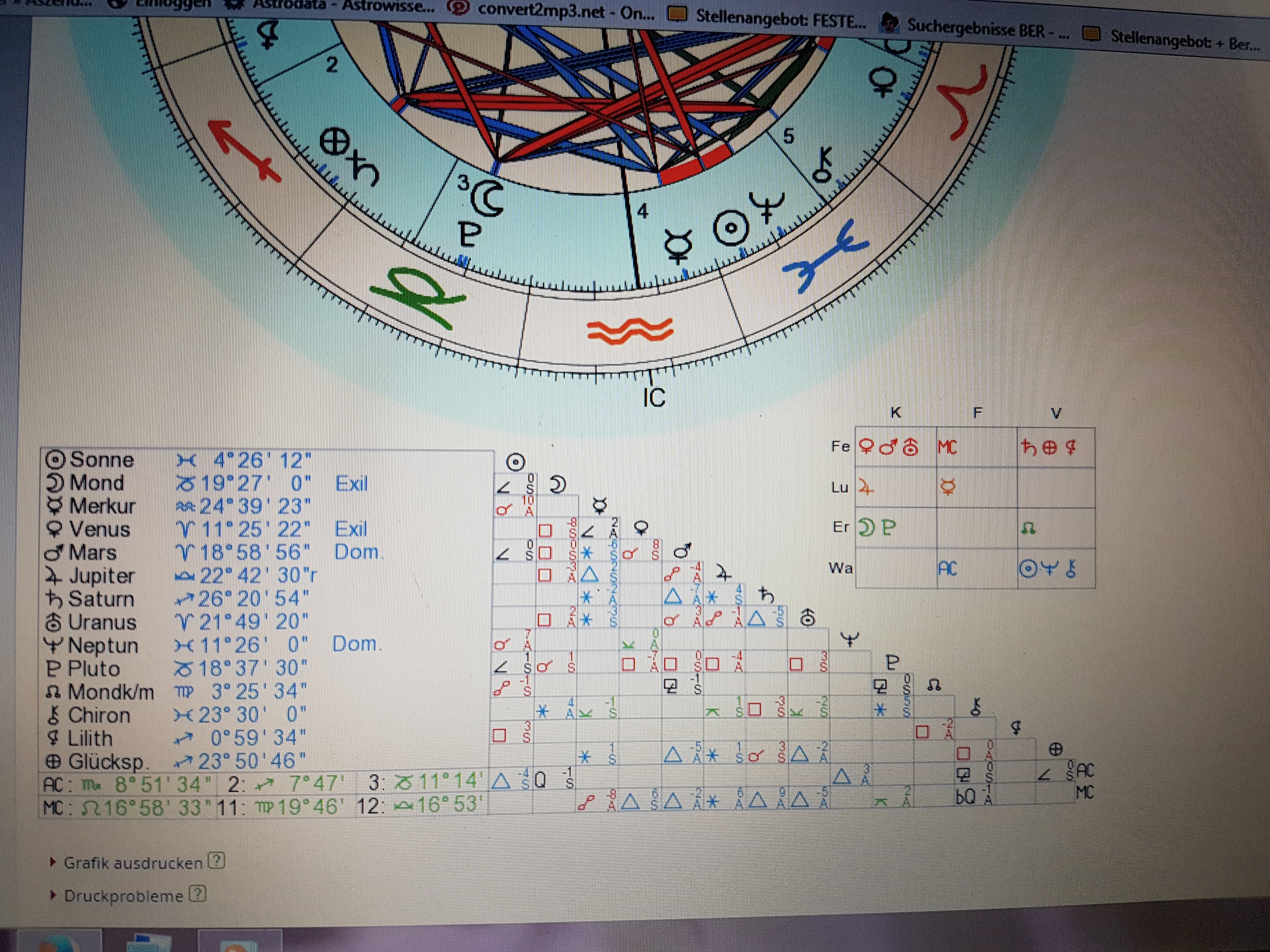Click the Lilith row label in the planet table
This screenshot has width=1270, height=952.
[90, 739]
